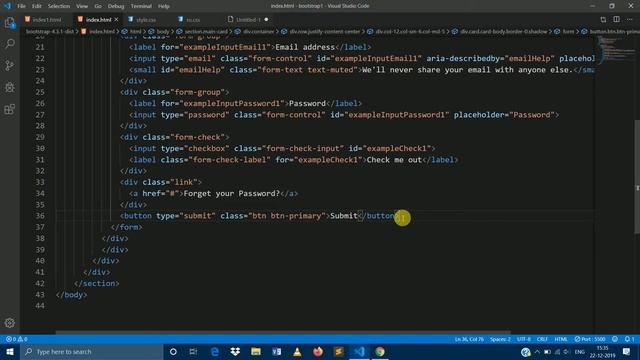
Task: Click the feedback smiley in status bar
Action: pos(615,339)
